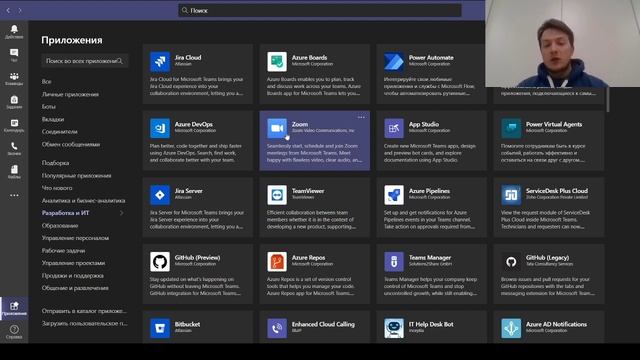
Task: Open more apps ellipsis in the sidebar
Action: tap(14, 196)
